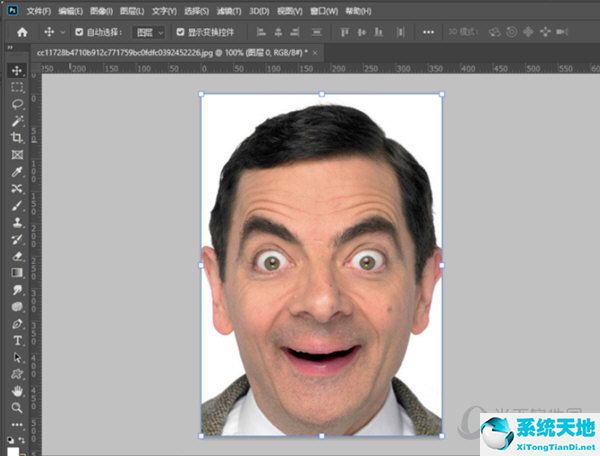Toggle the 显示变换控件 checkbox
The width and height of the screenshot is (600, 456).
point(180,32)
